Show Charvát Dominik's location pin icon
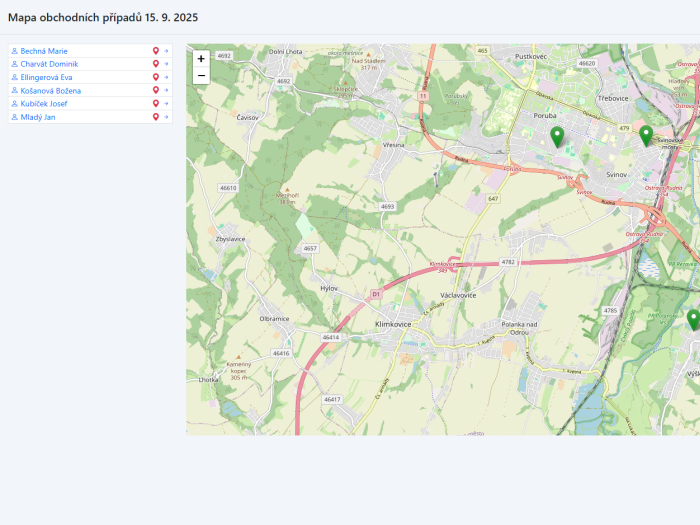 [156, 64]
